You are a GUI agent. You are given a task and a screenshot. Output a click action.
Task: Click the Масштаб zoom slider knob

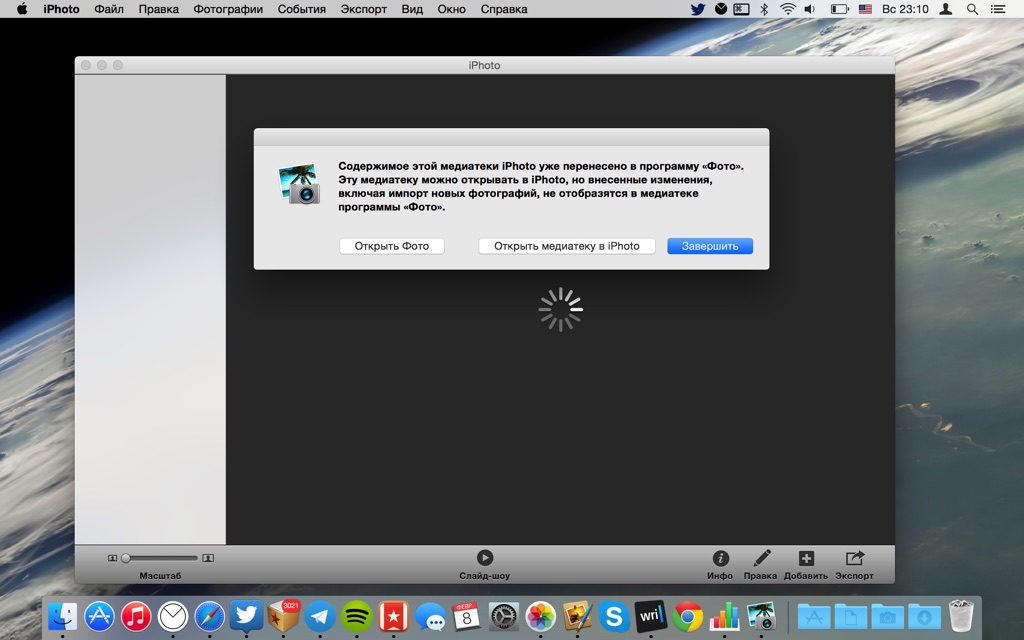pos(126,558)
